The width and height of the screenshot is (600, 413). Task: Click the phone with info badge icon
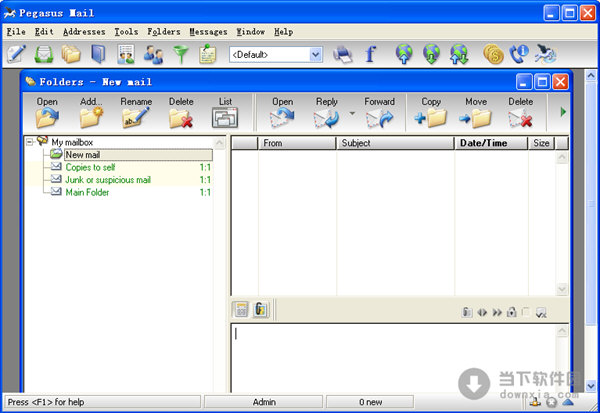519,54
